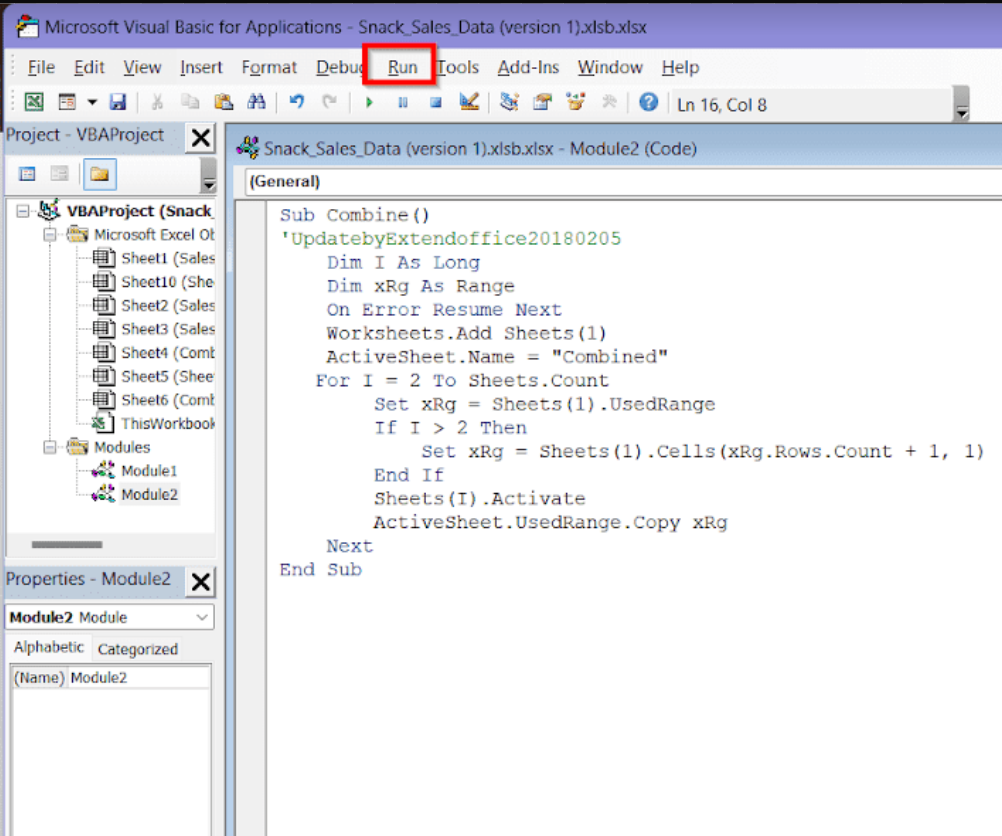Screen dimensions: 1002x836
Task: Select ThisWorkbook in project tree
Action: [167, 424]
